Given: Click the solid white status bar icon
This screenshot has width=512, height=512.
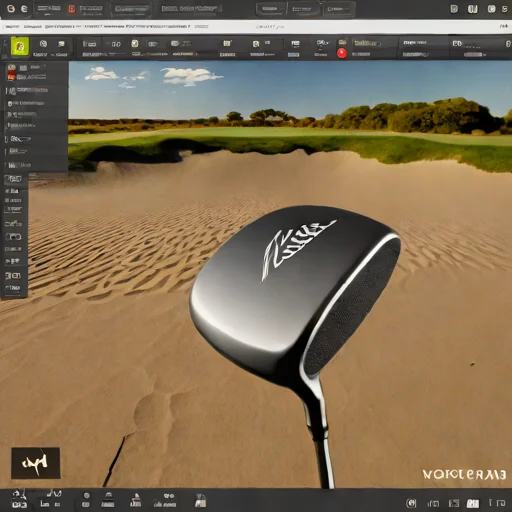Looking at the screenshot, I should (473, 503).
